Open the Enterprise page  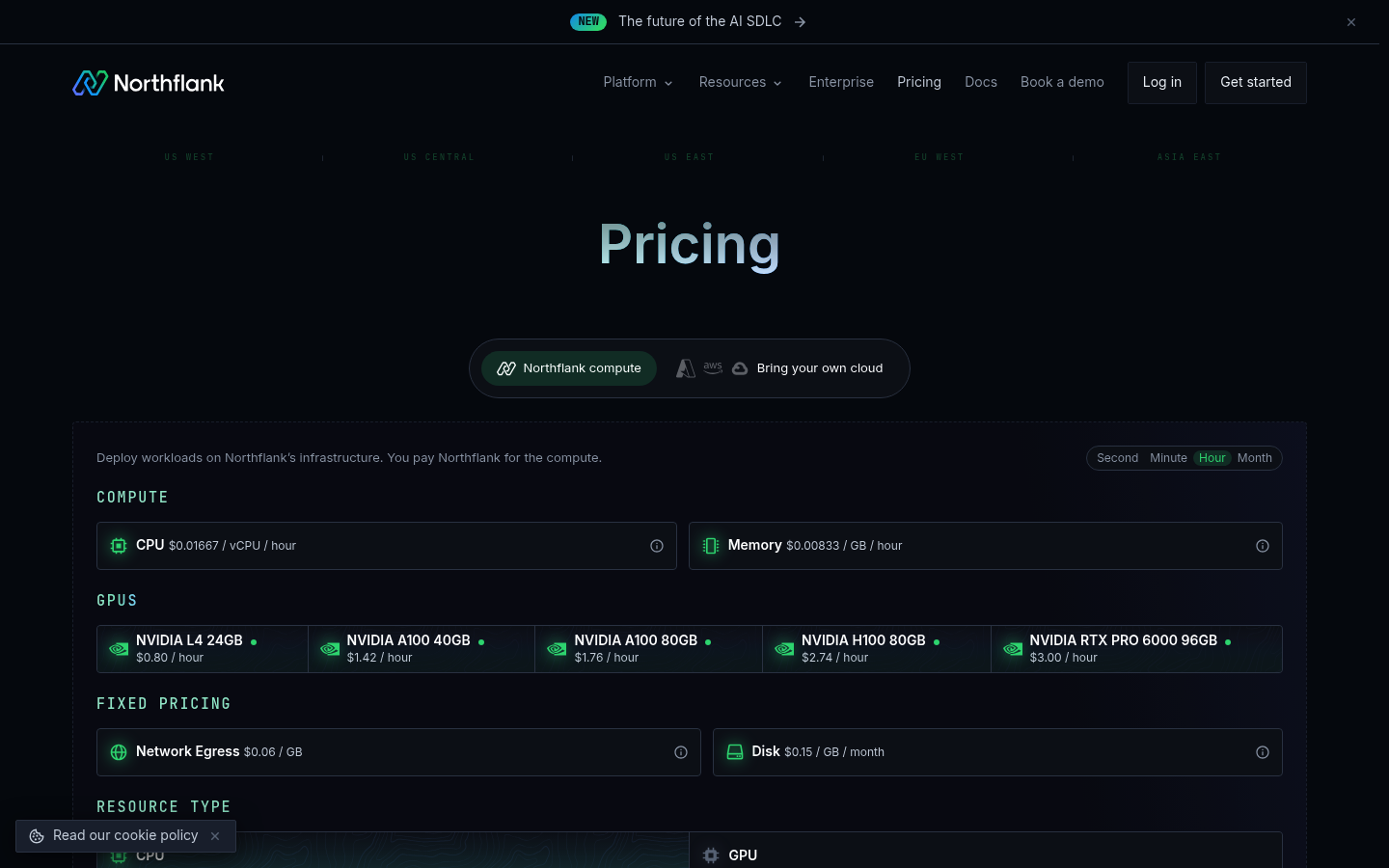(841, 83)
